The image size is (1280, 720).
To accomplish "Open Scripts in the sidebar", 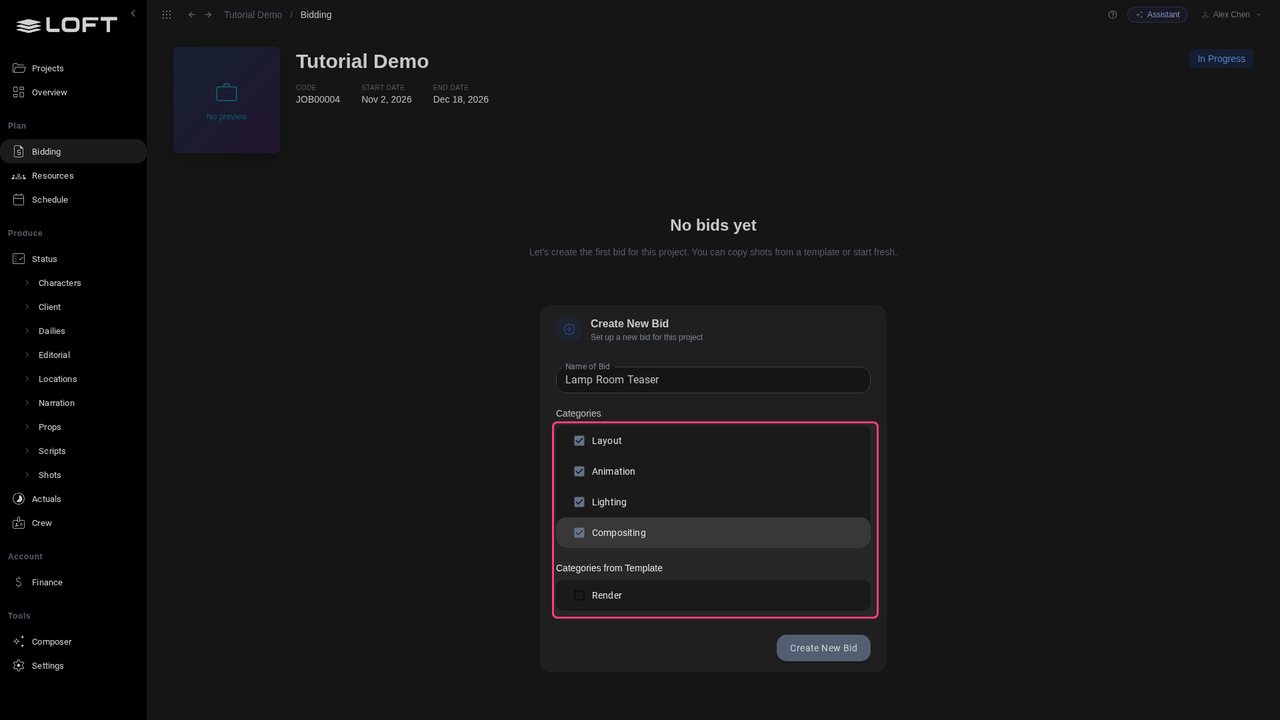I will pos(52,451).
